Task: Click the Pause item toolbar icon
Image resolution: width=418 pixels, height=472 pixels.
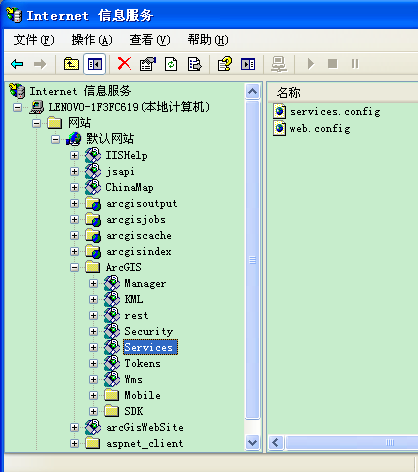Action: [x=355, y=64]
